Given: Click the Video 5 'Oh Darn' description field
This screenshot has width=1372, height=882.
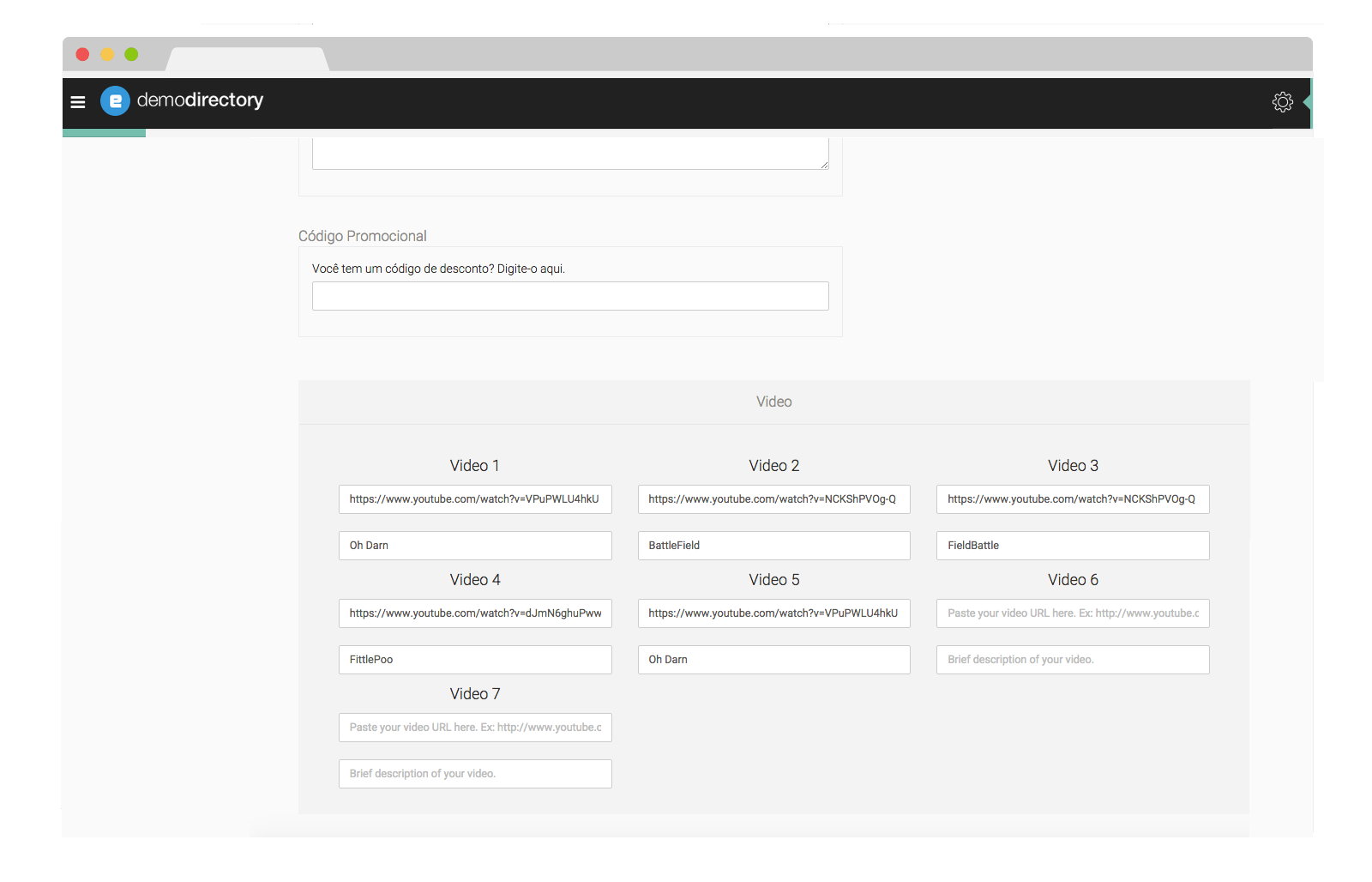Looking at the screenshot, I should (774, 660).
